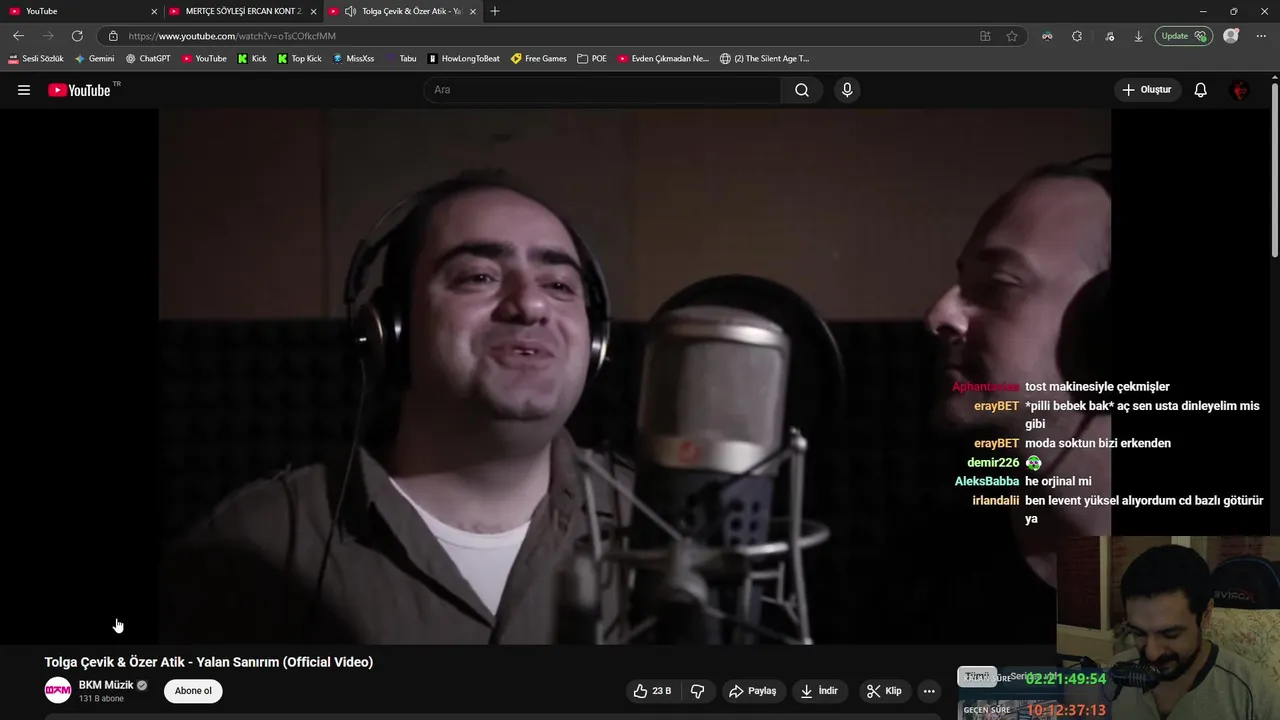
Task: Start voice search with microphone icon
Action: 847,90
